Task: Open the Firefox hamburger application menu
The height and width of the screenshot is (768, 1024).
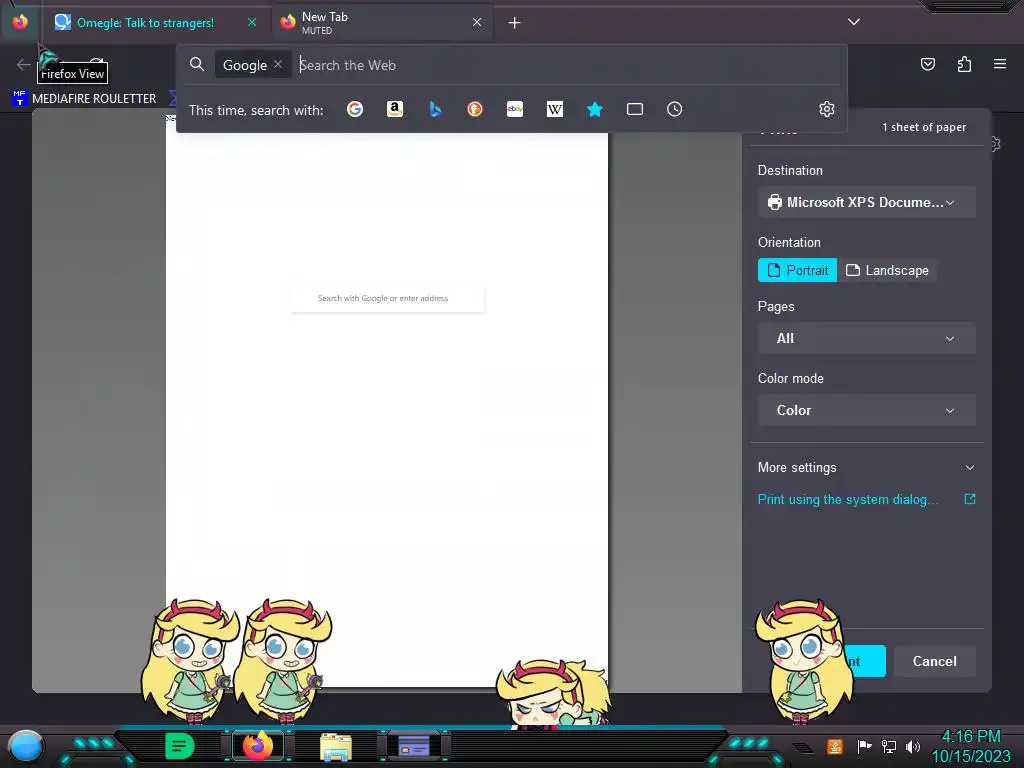Action: pos(1000,64)
